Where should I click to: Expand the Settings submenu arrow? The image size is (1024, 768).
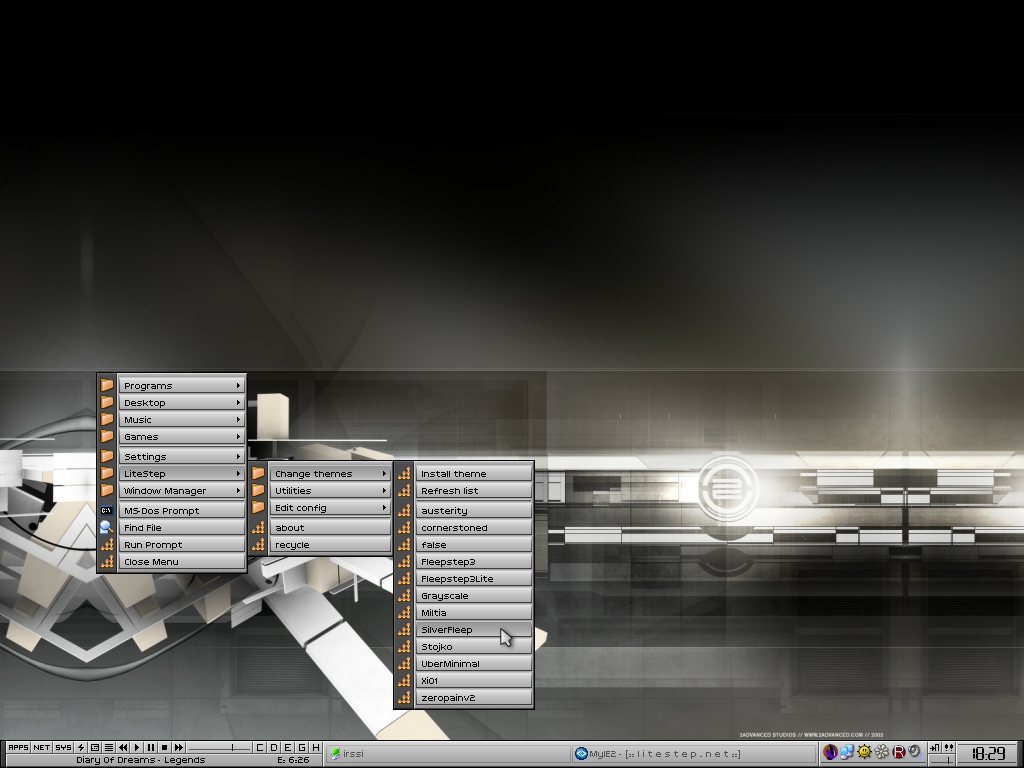tap(238, 456)
